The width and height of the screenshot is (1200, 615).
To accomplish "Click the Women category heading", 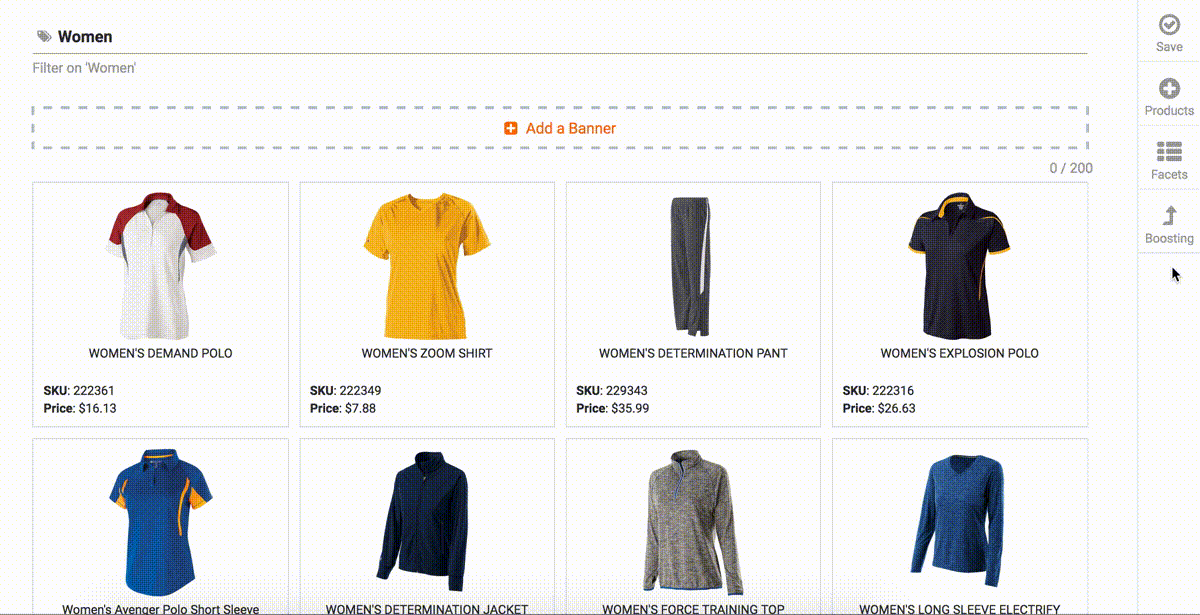I will point(85,37).
